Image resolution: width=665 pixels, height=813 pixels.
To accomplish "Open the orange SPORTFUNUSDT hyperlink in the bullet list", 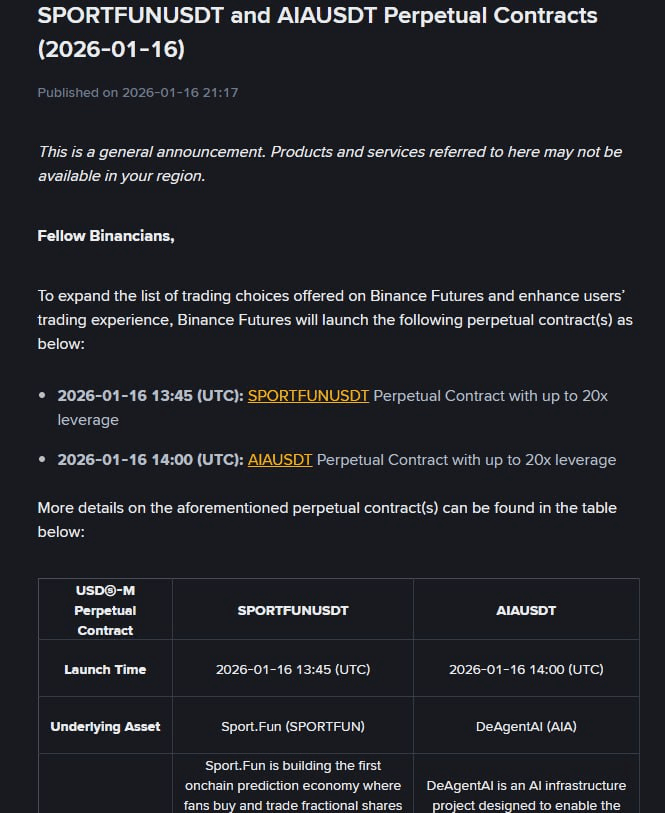I will [x=308, y=396].
